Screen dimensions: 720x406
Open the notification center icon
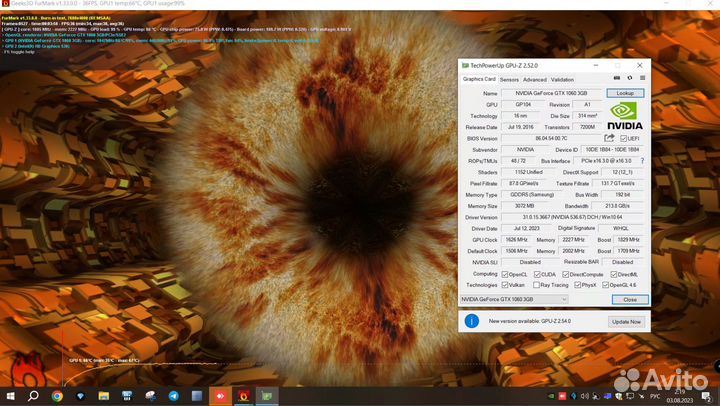click(707, 396)
